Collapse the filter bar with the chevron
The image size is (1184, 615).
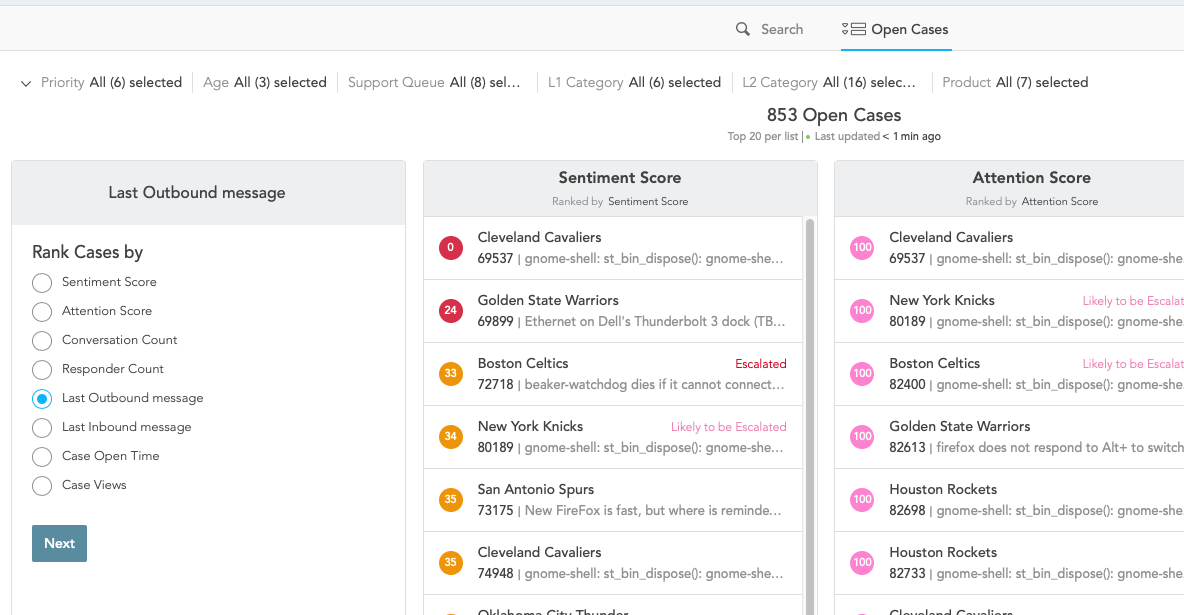tap(26, 83)
